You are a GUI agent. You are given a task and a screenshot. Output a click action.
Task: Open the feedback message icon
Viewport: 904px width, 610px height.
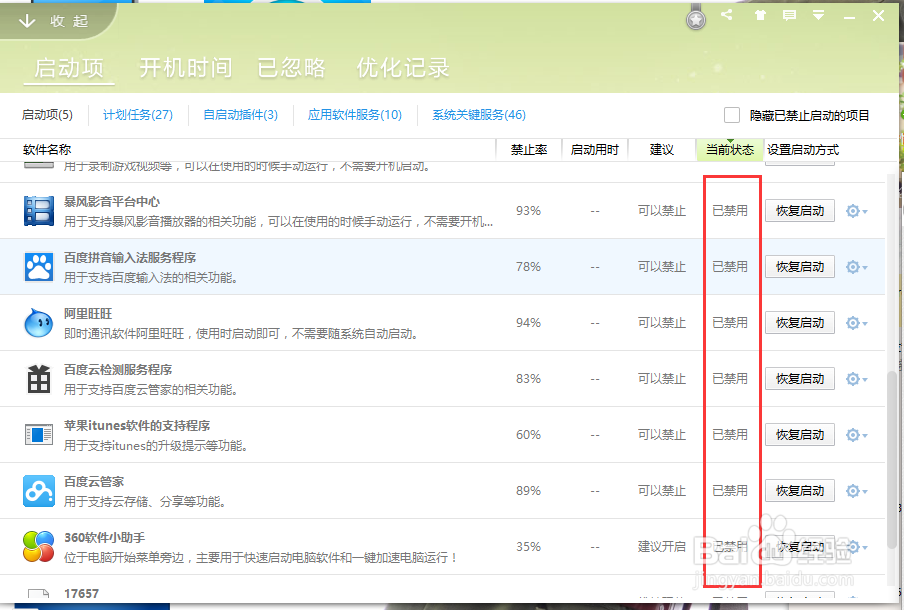[x=789, y=16]
